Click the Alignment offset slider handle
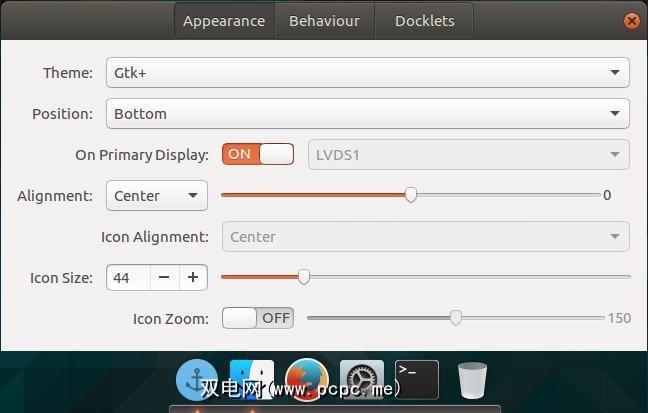 click(x=411, y=195)
